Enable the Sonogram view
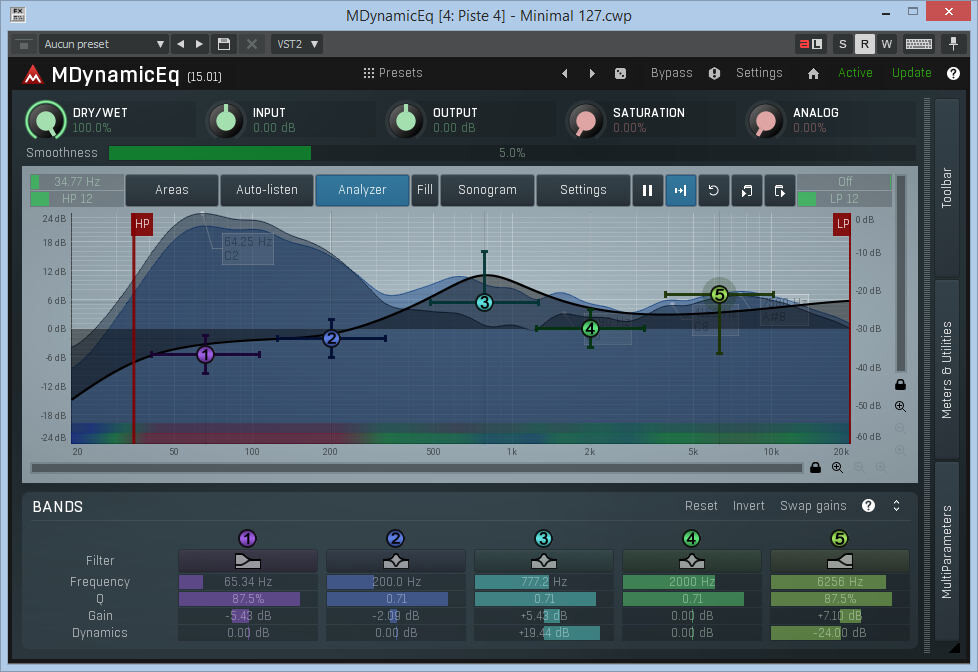978x672 pixels. tap(487, 190)
